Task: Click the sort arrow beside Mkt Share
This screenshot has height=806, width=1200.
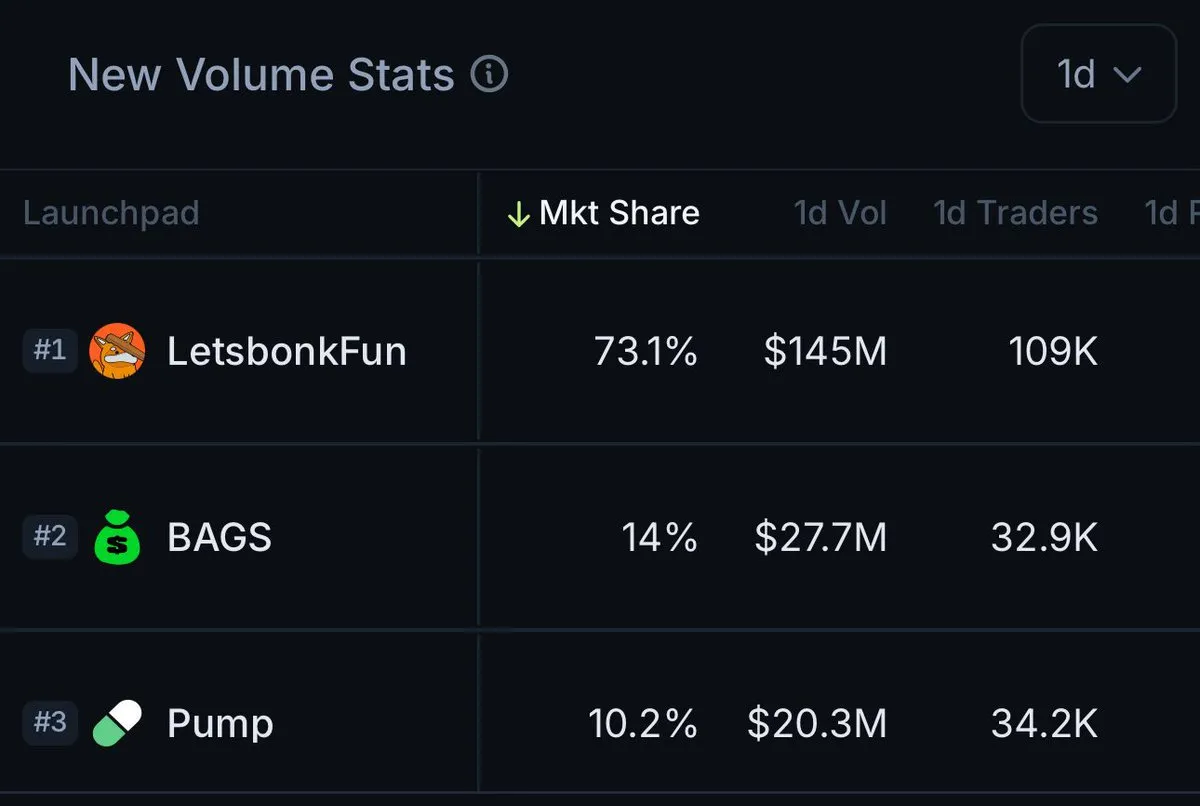Action: point(517,213)
